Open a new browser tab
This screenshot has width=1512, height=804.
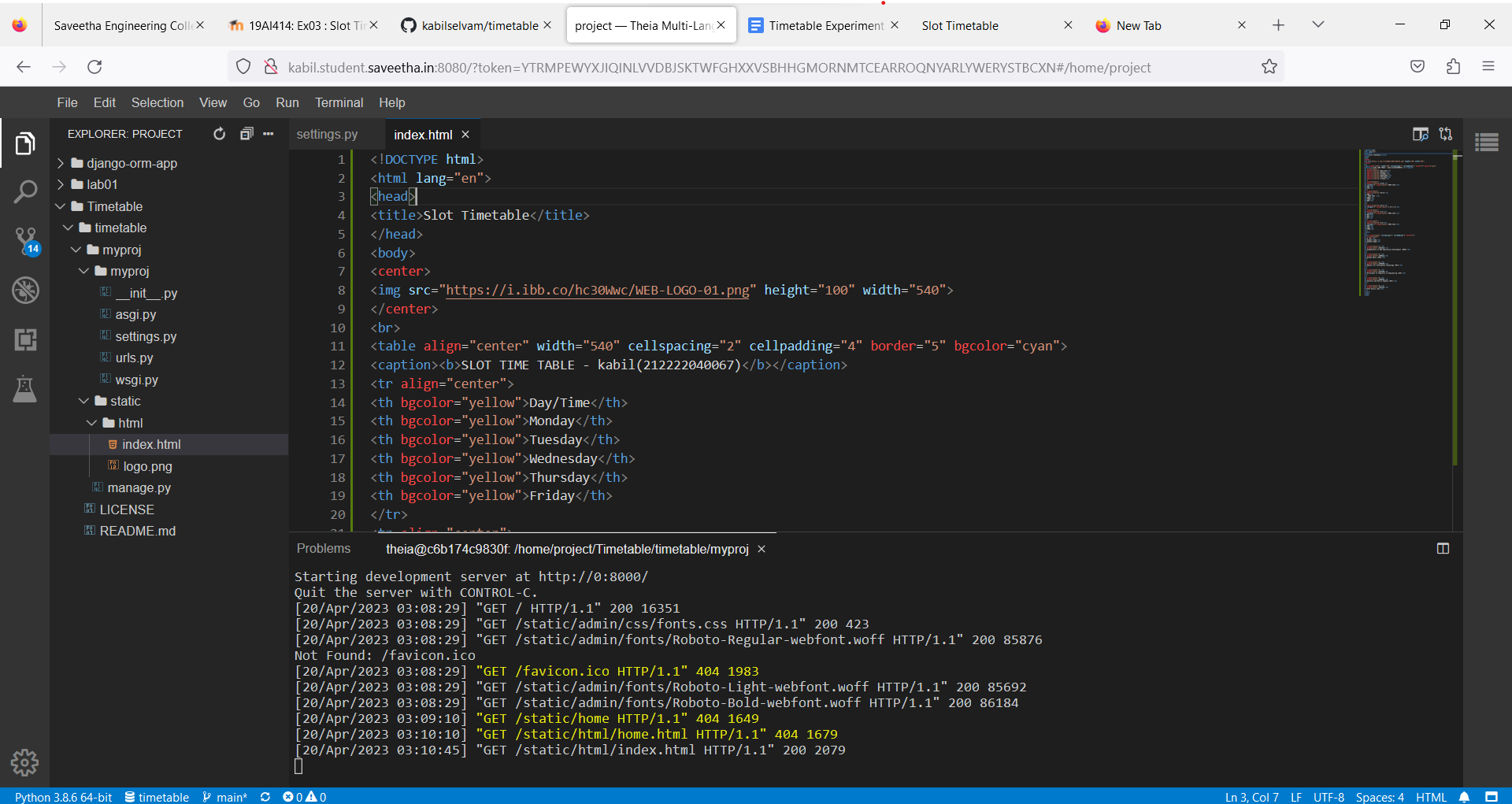pyautogui.click(x=1278, y=25)
